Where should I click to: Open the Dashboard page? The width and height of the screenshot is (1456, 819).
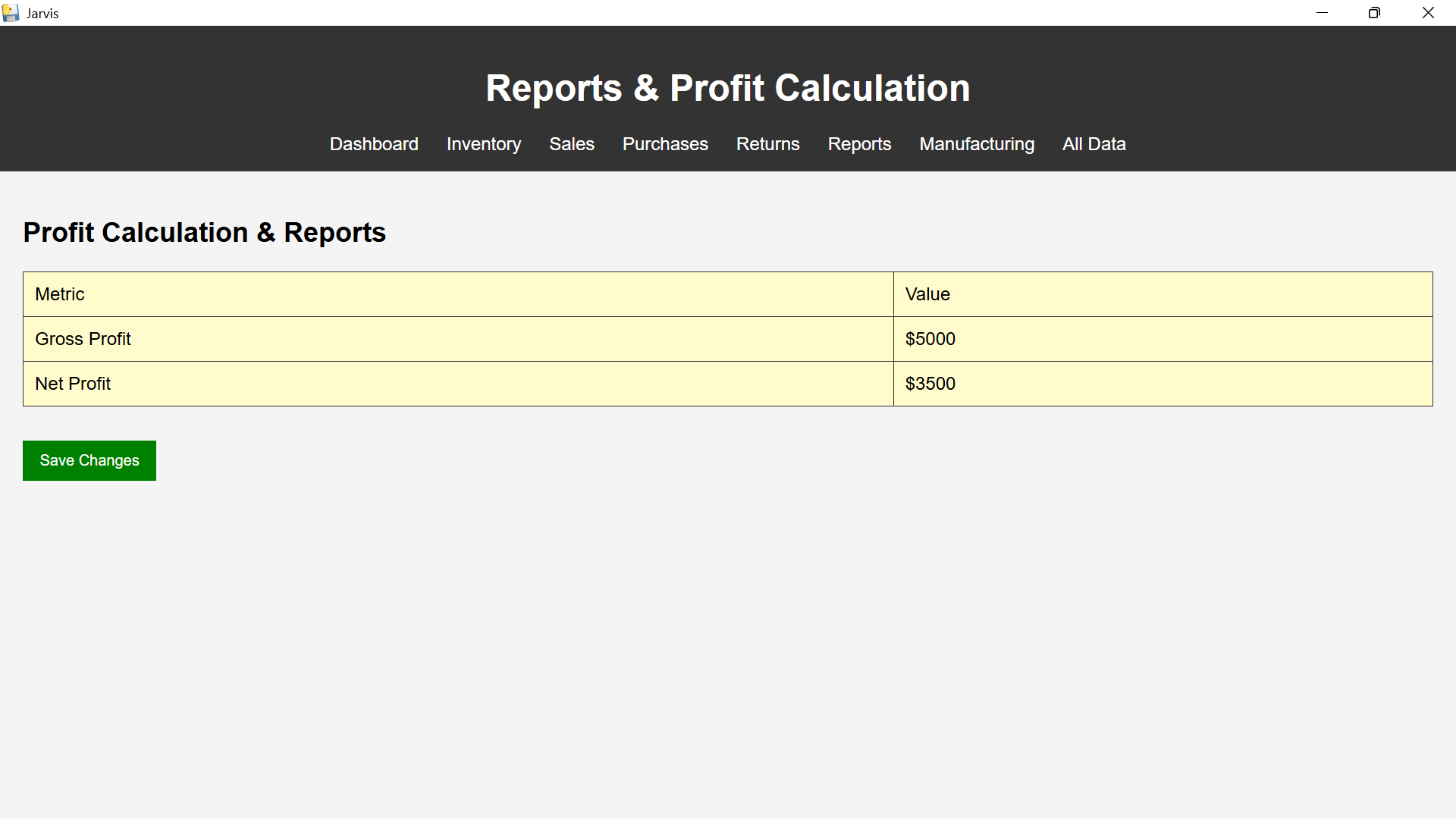[374, 144]
